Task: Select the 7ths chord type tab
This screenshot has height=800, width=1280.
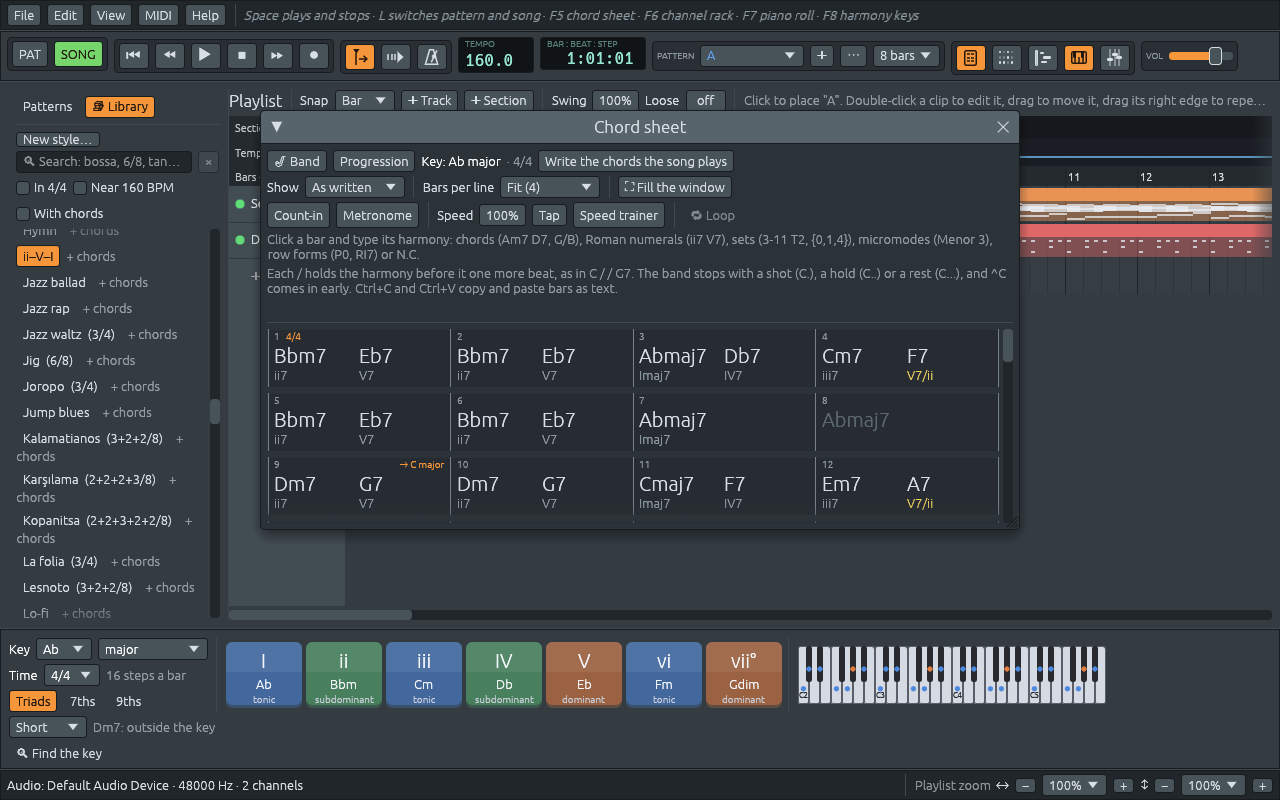Action: 83,701
